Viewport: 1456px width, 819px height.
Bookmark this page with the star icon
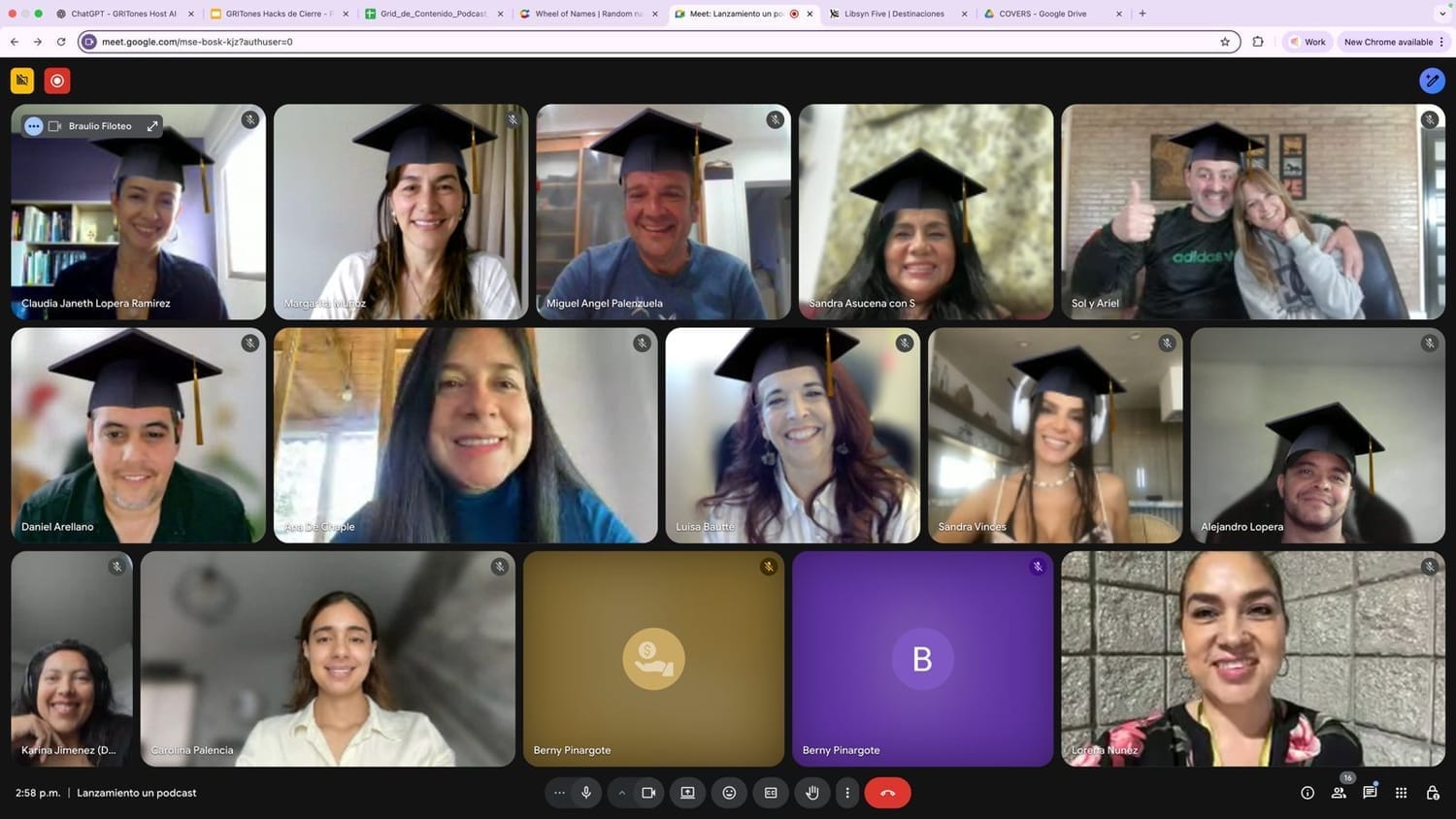pyautogui.click(x=1225, y=42)
